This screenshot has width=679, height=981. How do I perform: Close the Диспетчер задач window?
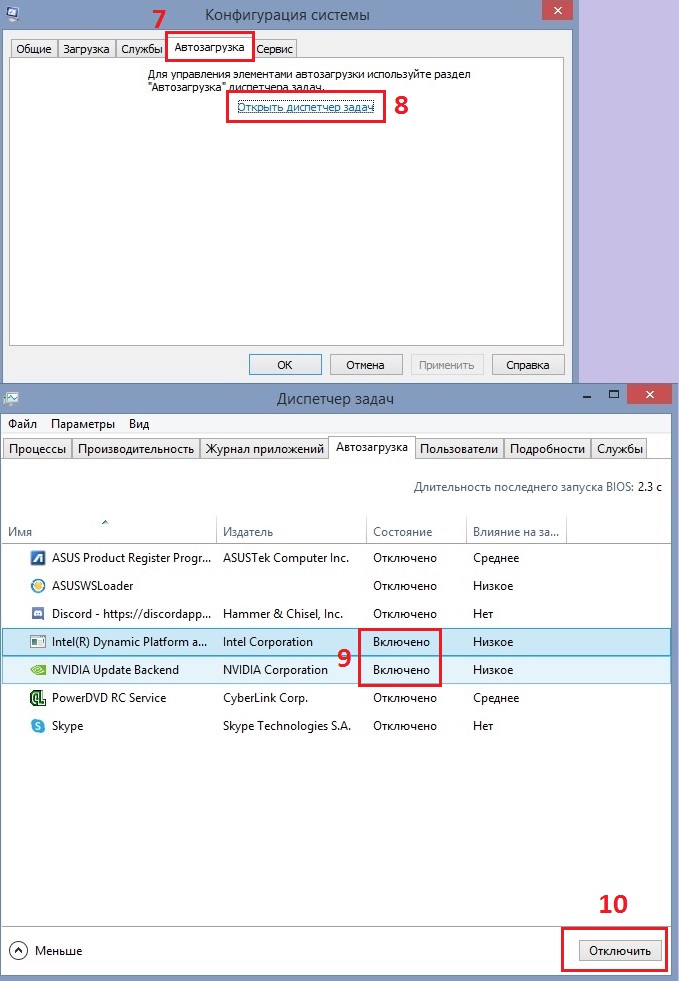click(x=650, y=394)
